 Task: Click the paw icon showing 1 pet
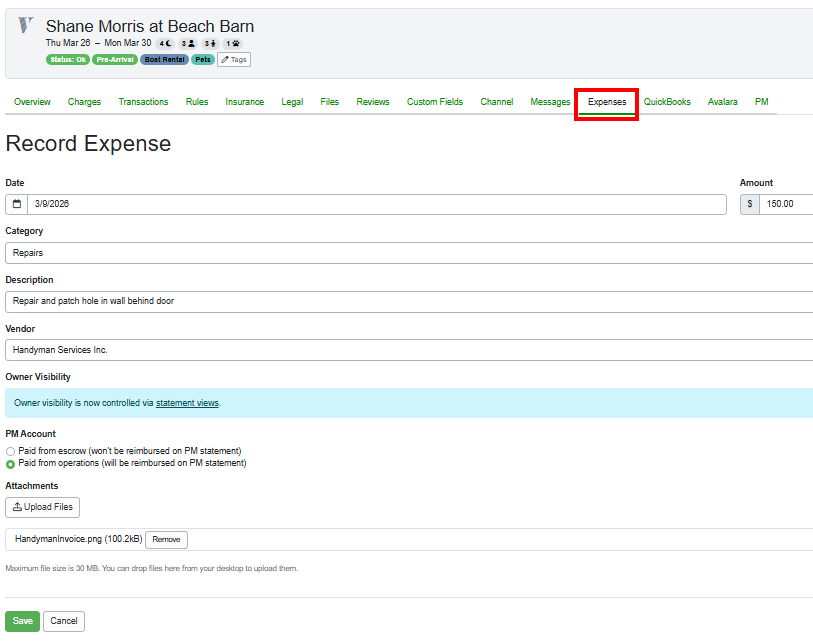235,43
